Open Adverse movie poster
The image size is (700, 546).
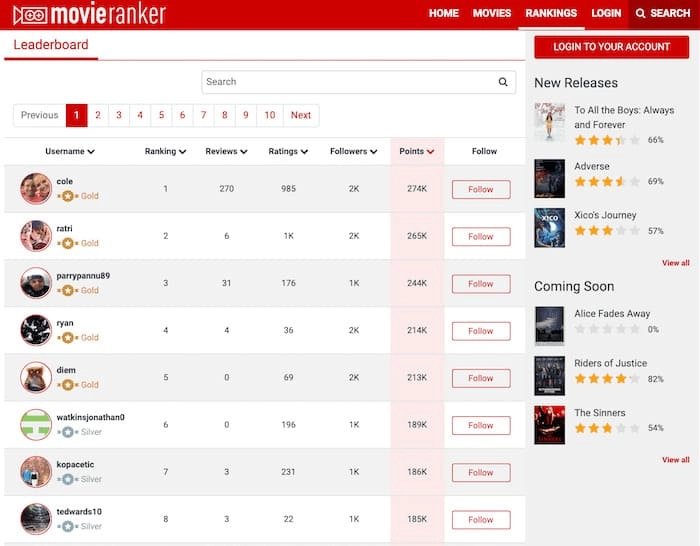tap(550, 179)
